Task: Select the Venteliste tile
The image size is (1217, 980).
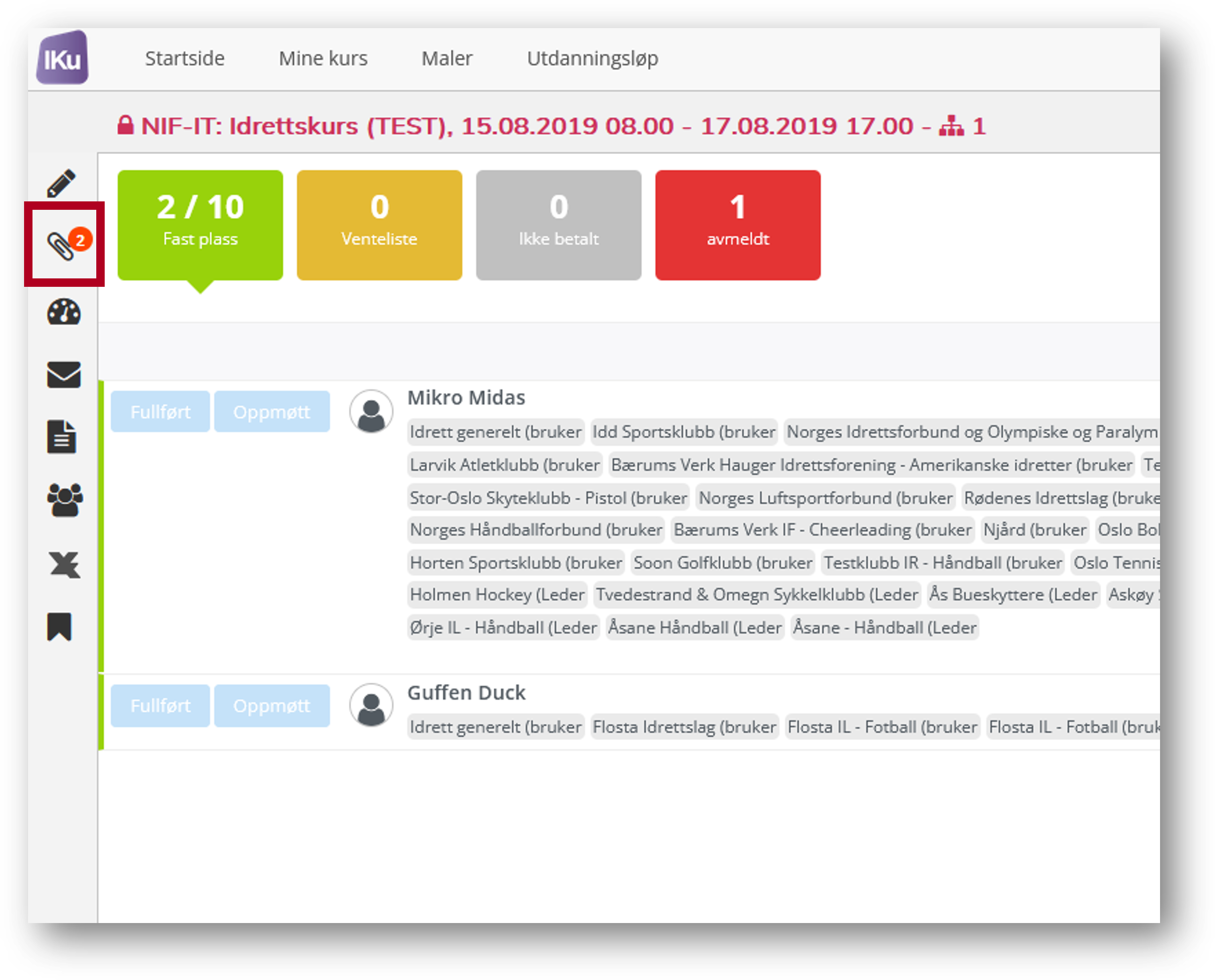Action: 379,225
